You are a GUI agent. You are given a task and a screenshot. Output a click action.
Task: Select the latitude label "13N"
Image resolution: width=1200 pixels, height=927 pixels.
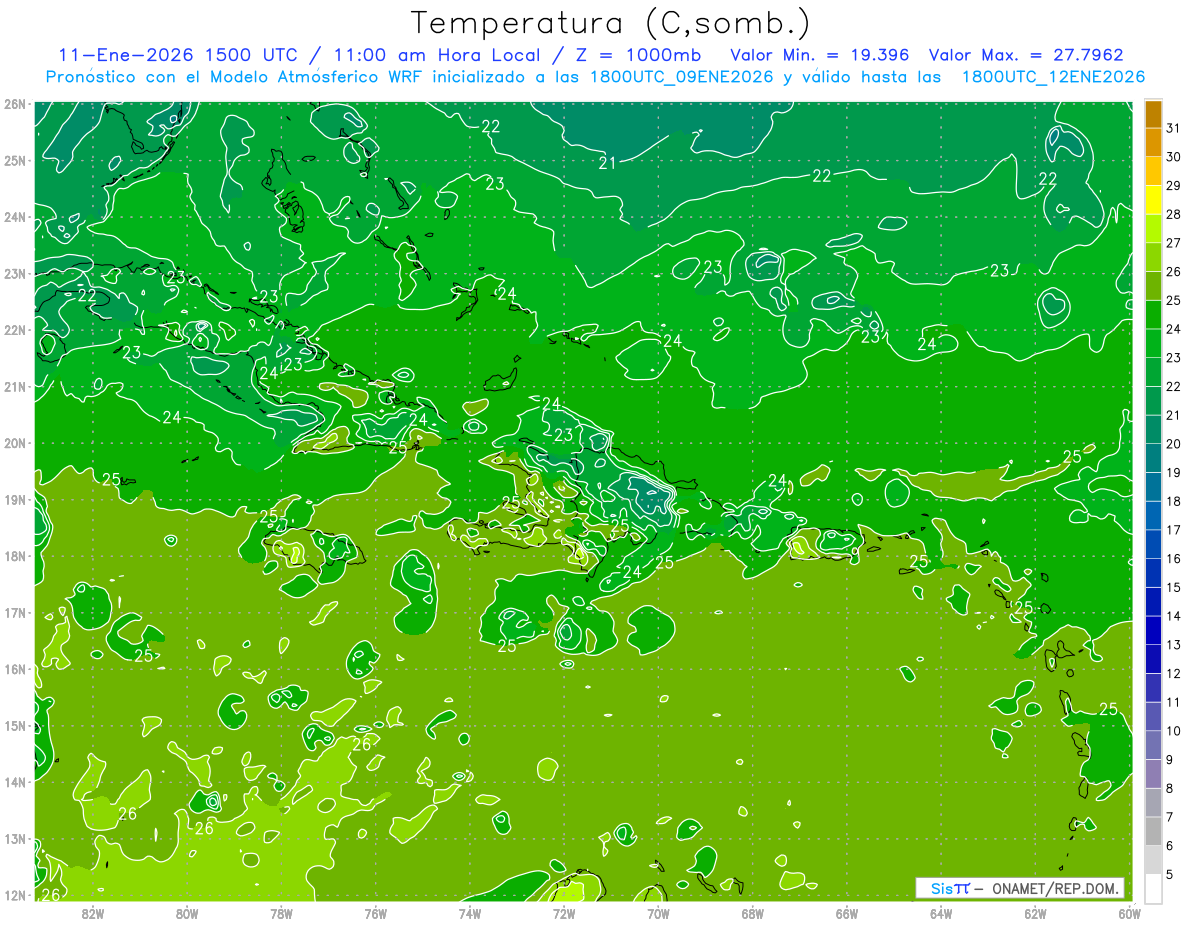click(14, 838)
